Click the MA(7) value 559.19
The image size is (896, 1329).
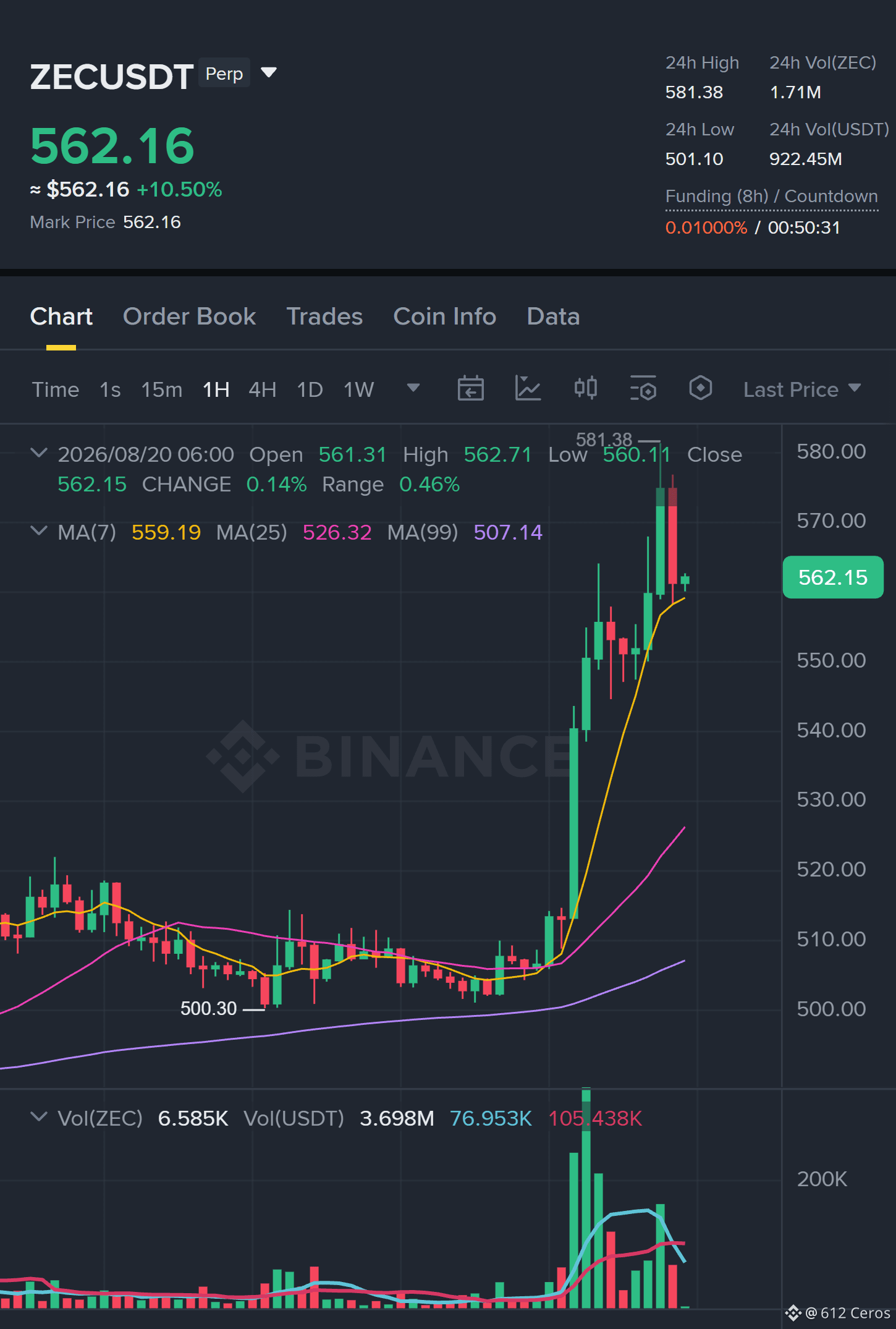(x=166, y=532)
